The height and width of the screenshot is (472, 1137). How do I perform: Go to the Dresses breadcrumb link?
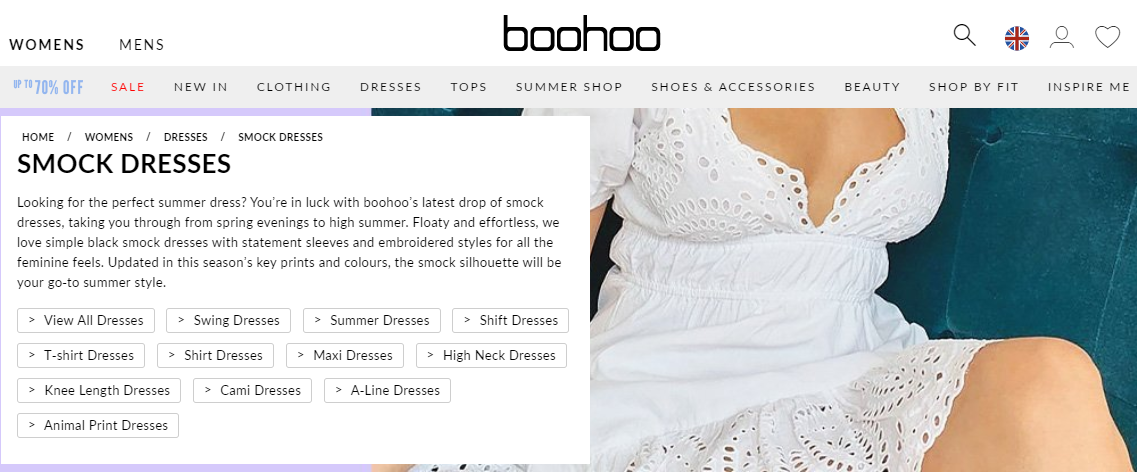(x=186, y=137)
